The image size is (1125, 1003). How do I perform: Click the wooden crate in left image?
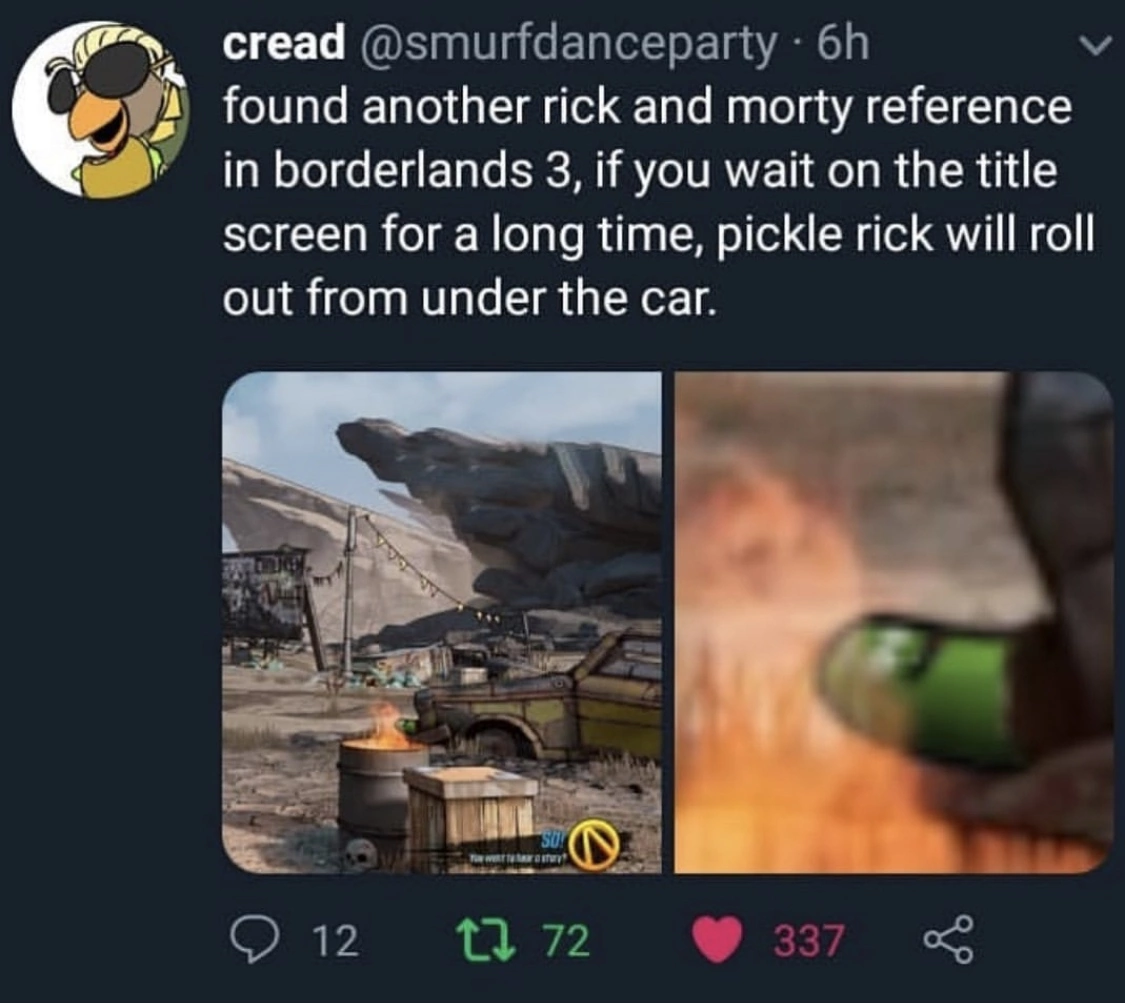click(x=471, y=814)
